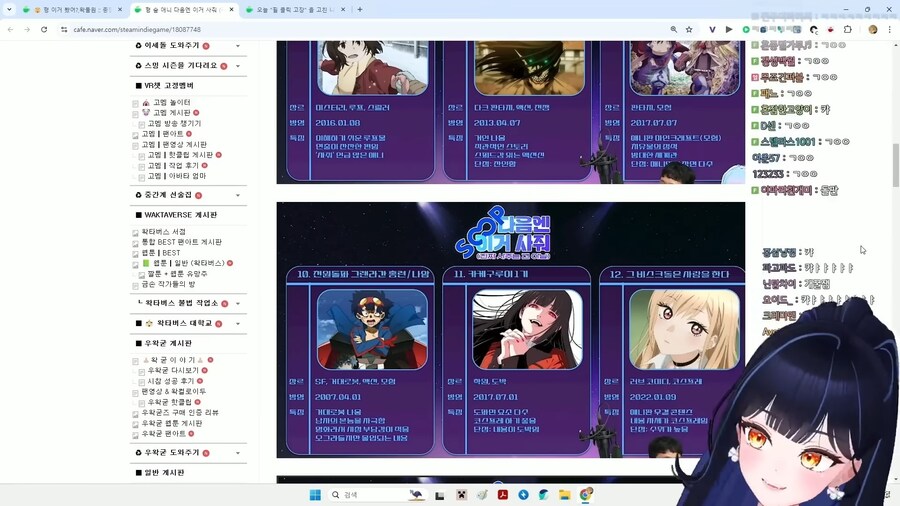Open a new browser tab with plus
Screen dimensions: 900x506
click(x=360, y=9)
